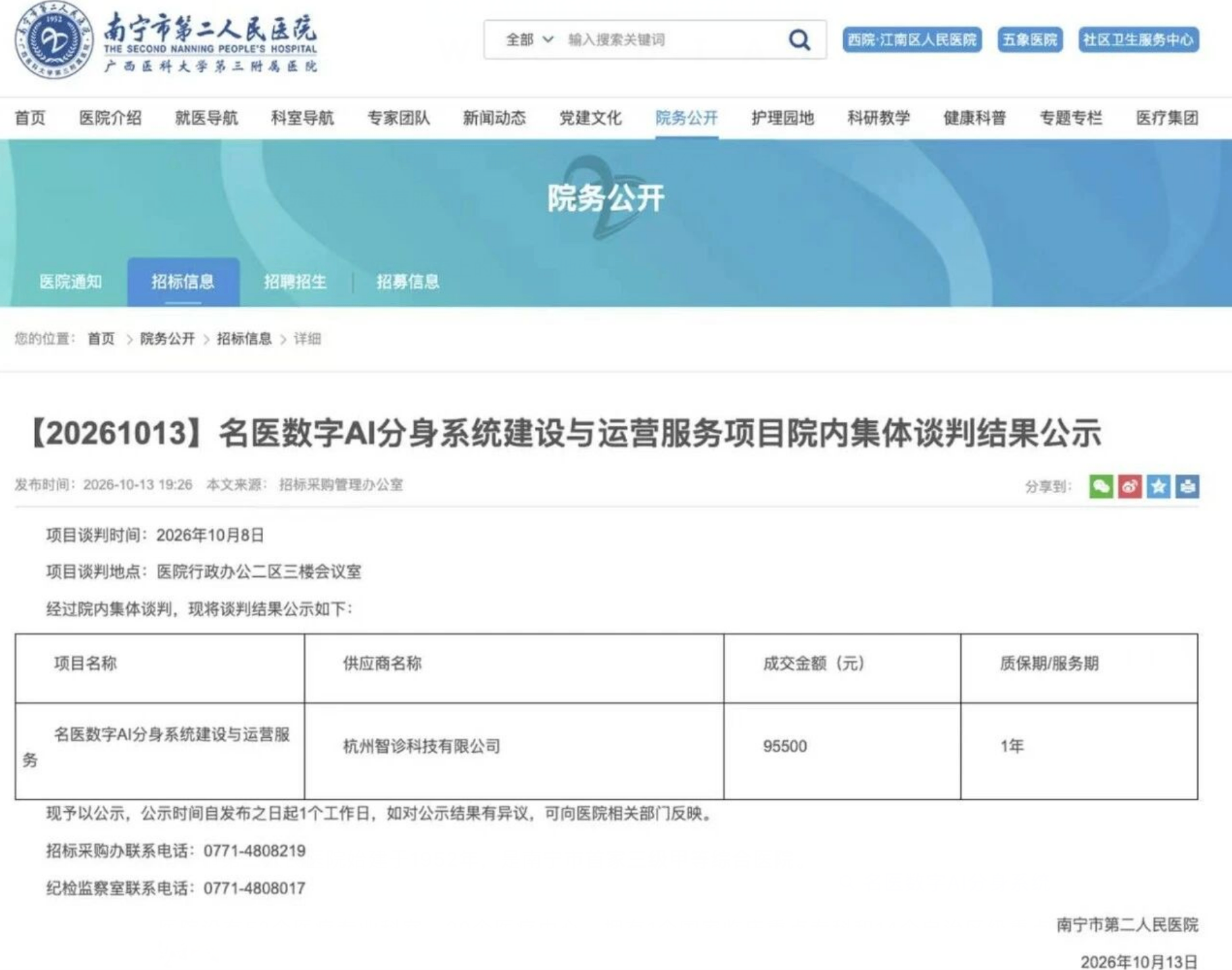Switch to 医院通知 tab
The height and width of the screenshot is (970, 1232).
(70, 282)
